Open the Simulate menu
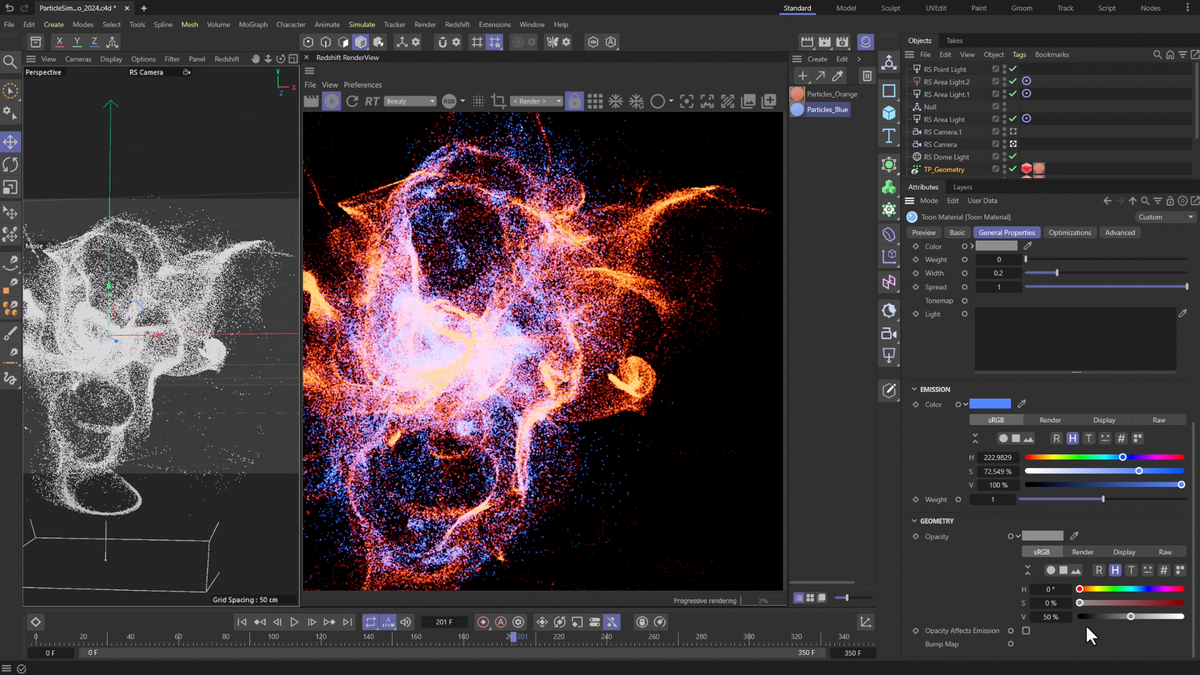 click(x=362, y=24)
